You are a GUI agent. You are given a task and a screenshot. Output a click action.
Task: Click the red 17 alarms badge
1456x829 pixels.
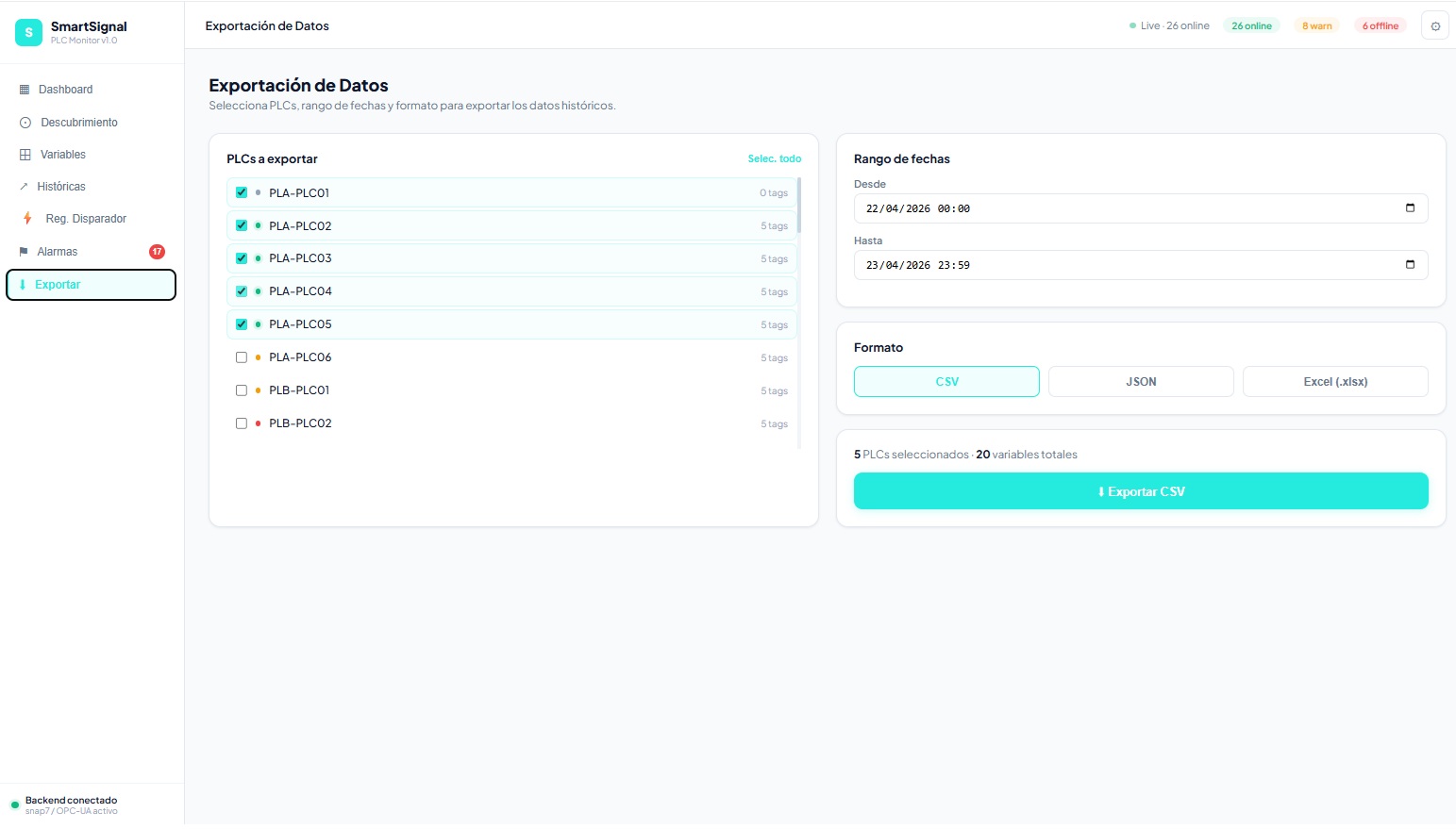(157, 252)
